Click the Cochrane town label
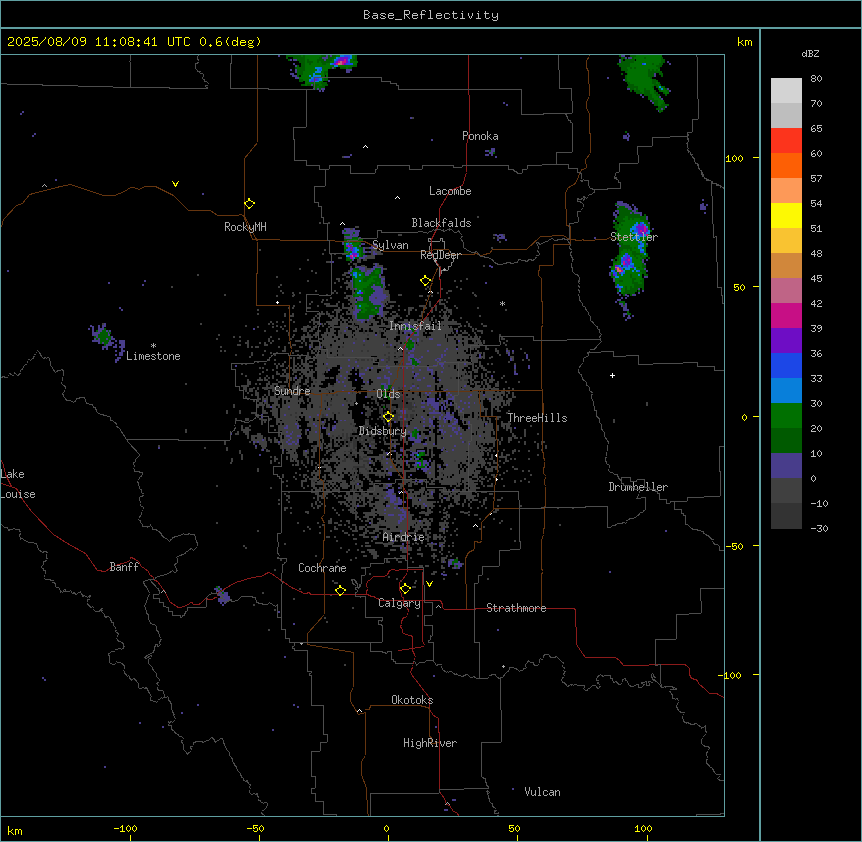The width and height of the screenshot is (862, 842). click(322, 568)
